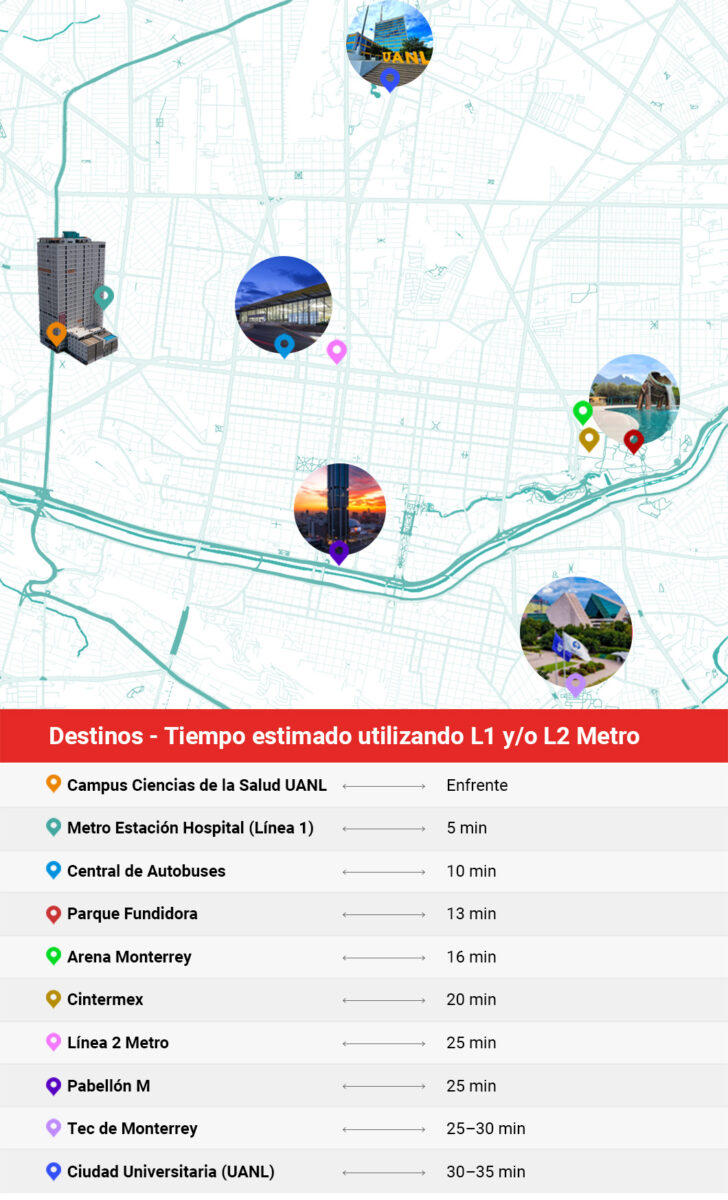The height and width of the screenshot is (1200, 728).
Task: Click the green Arena Monterrey map pin
Action: point(582,411)
